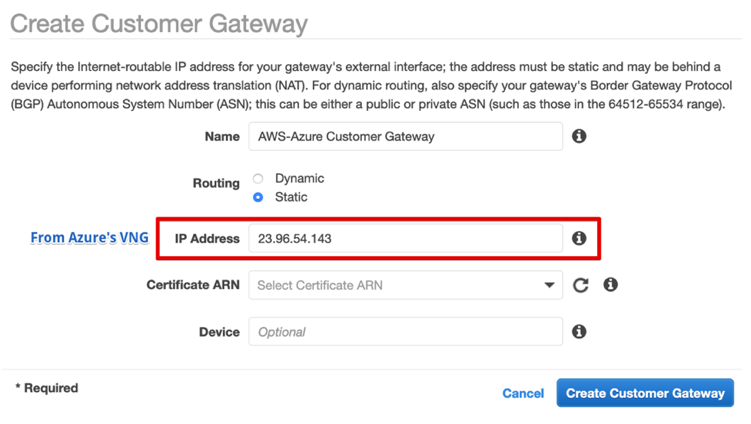The height and width of the screenshot is (424, 751).
Task: Cancel the customer gateway creation
Action: pyautogui.click(x=523, y=393)
